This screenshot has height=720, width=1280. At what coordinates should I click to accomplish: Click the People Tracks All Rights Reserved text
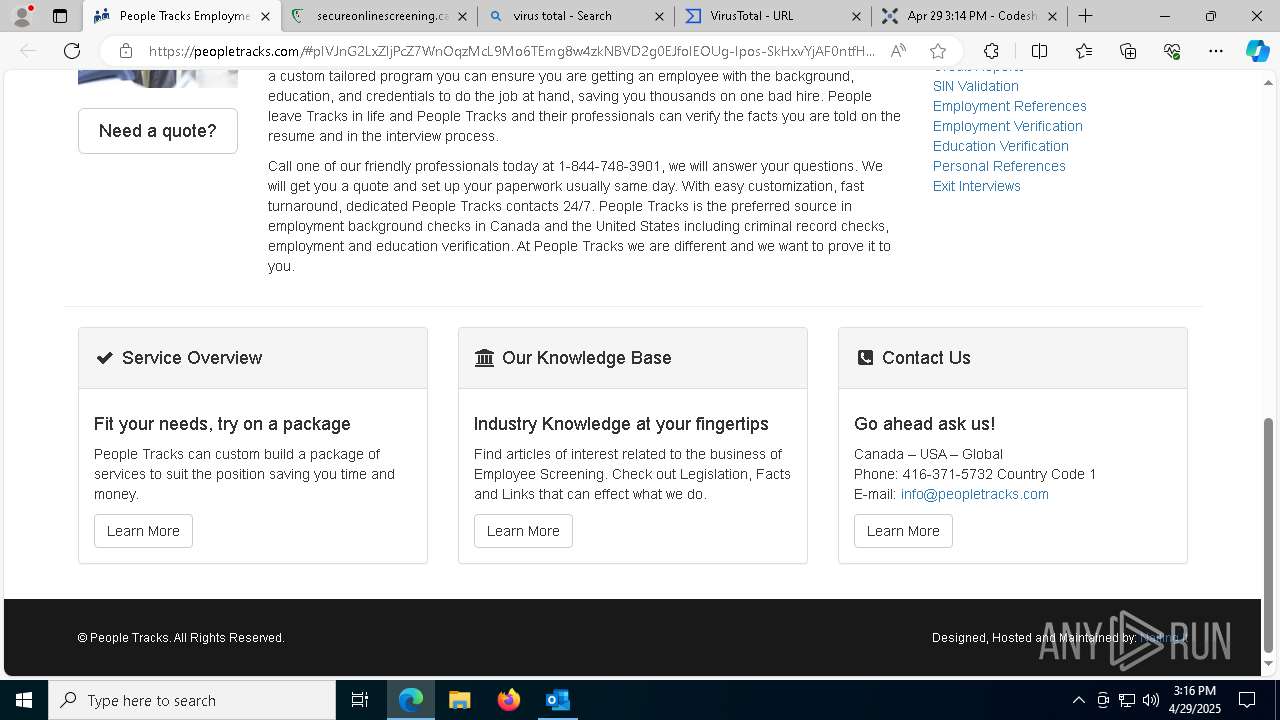click(x=181, y=638)
